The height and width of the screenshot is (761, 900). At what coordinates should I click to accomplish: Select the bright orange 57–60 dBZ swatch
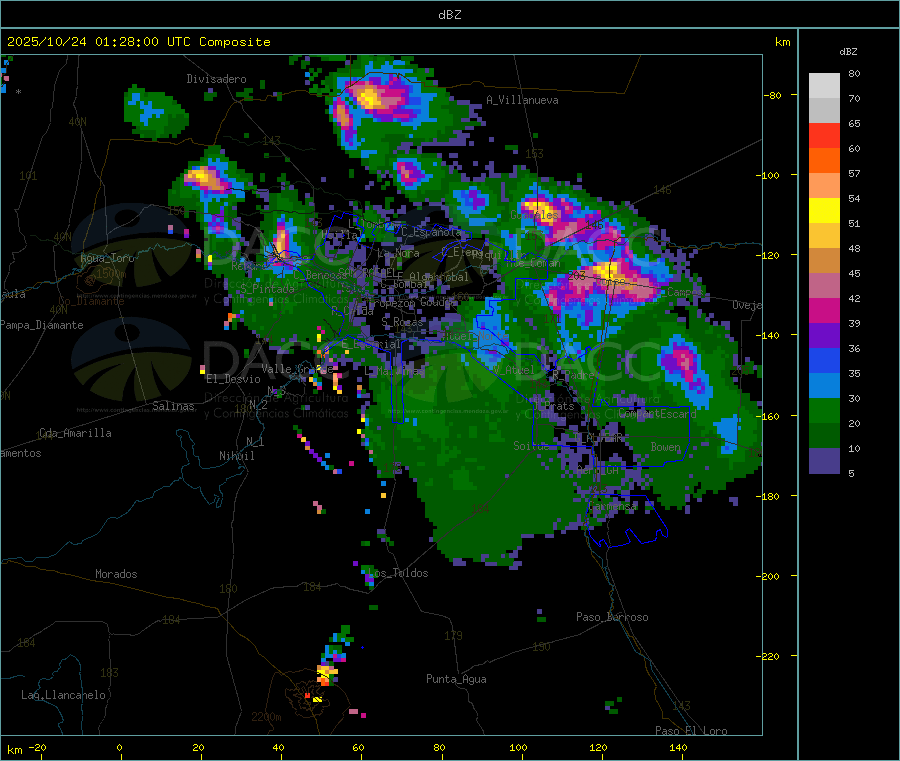(824, 161)
